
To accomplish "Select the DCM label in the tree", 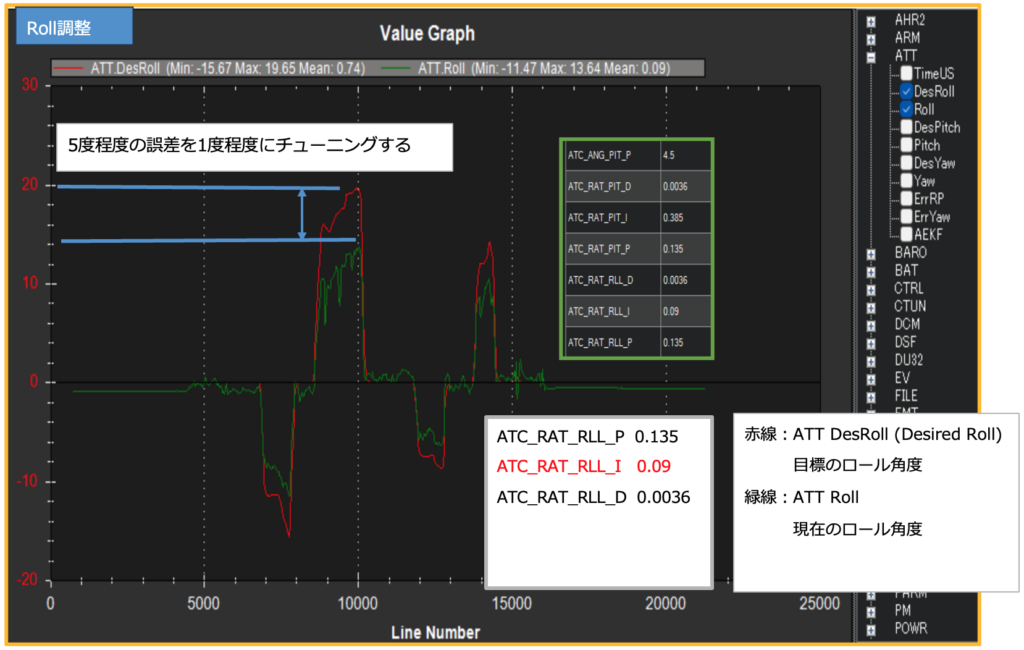I will tap(907, 324).
